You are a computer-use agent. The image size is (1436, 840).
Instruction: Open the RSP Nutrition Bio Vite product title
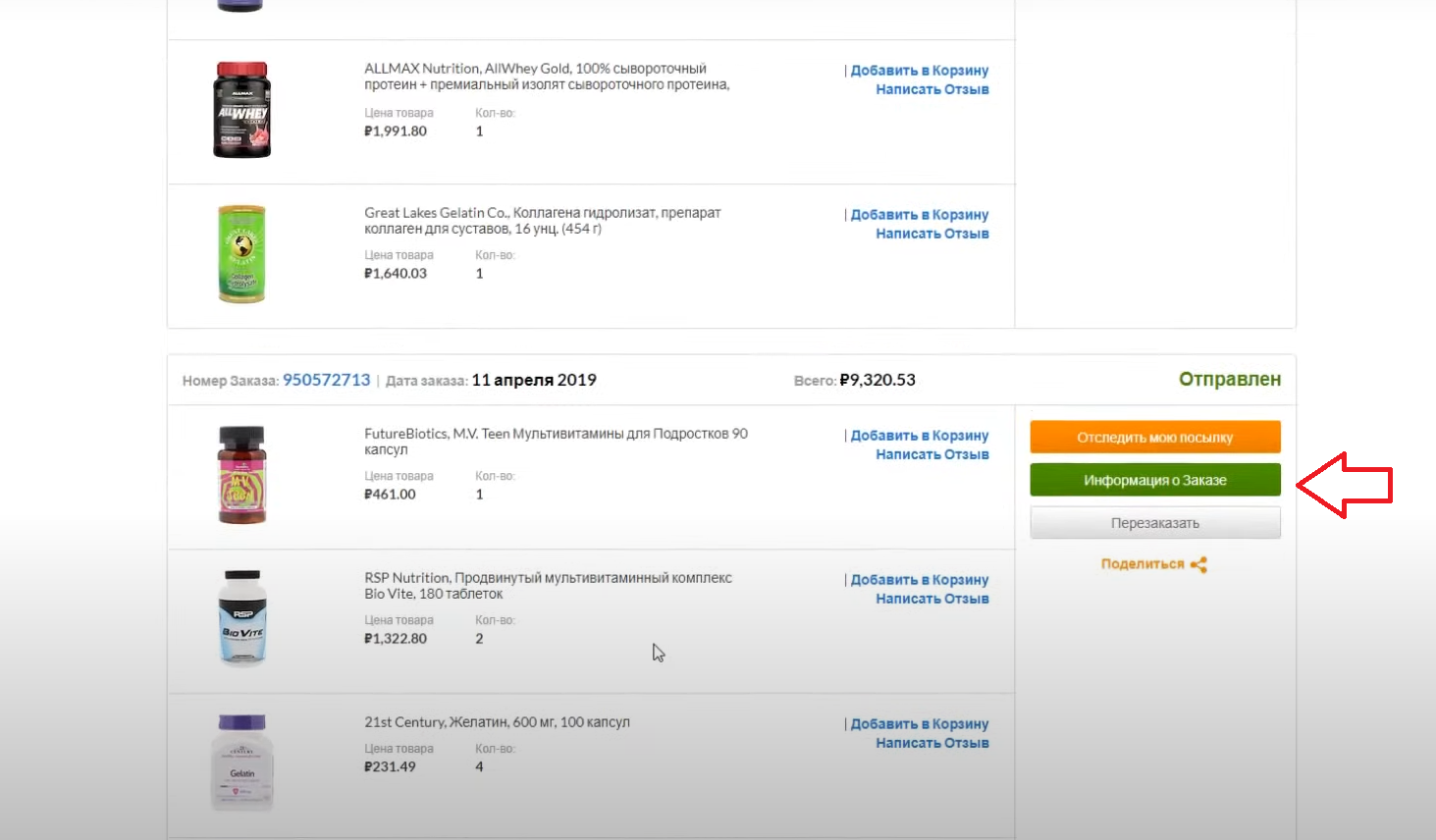click(x=548, y=586)
